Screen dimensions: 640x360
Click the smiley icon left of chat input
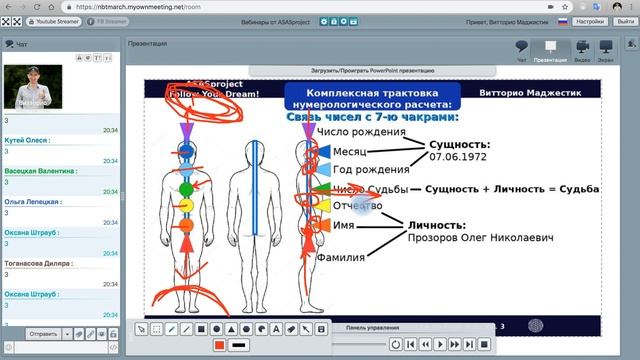pos(8,347)
